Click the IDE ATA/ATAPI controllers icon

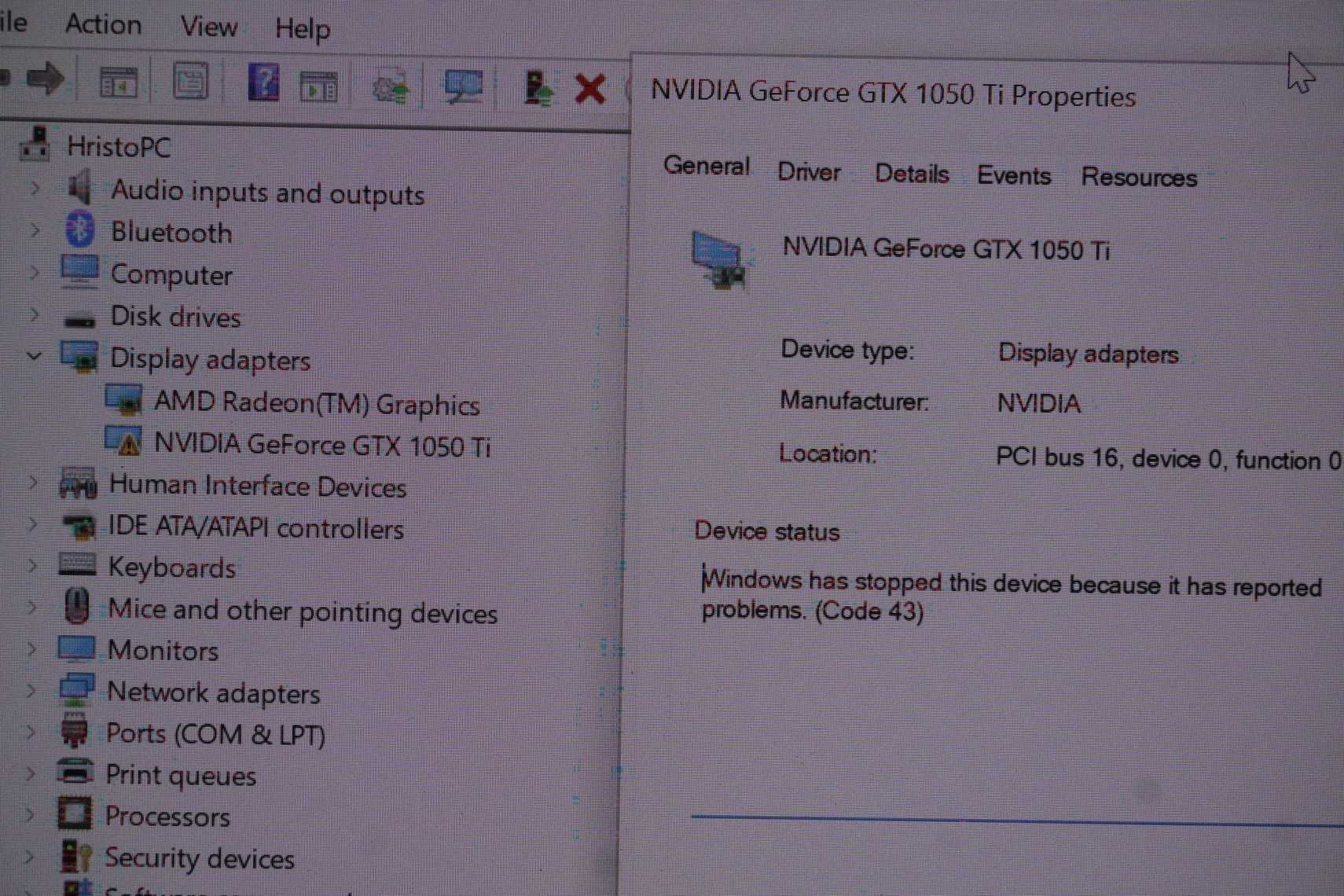(x=78, y=525)
